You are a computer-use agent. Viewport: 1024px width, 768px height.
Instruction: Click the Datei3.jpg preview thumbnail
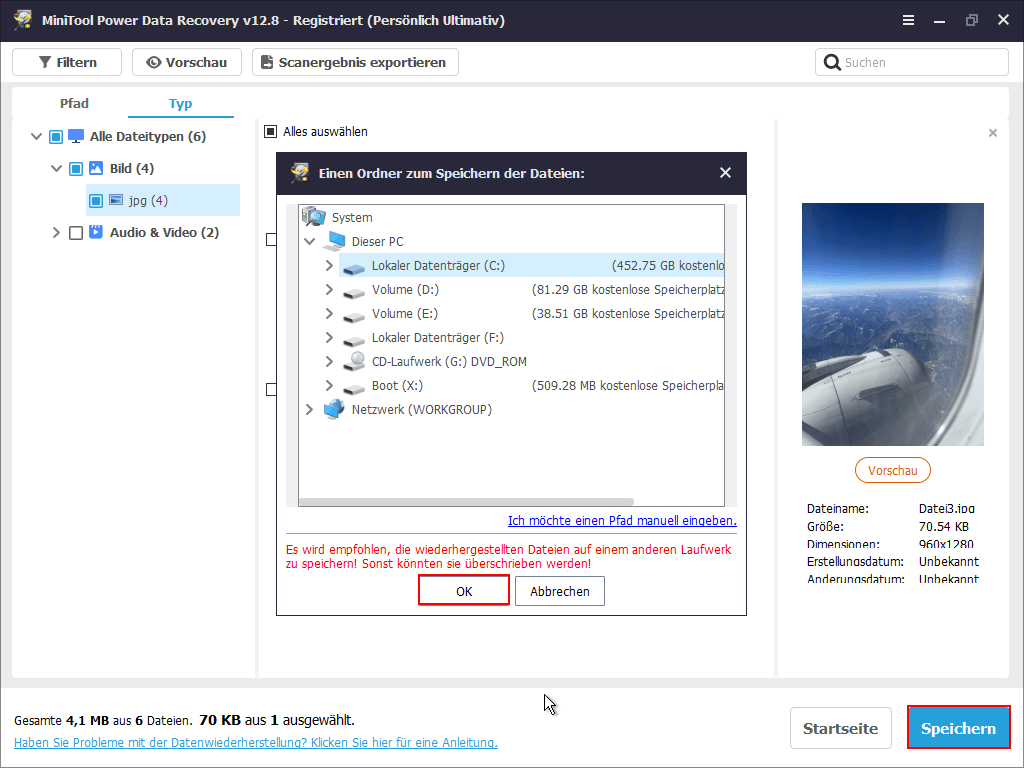click(x=892, y=324)
